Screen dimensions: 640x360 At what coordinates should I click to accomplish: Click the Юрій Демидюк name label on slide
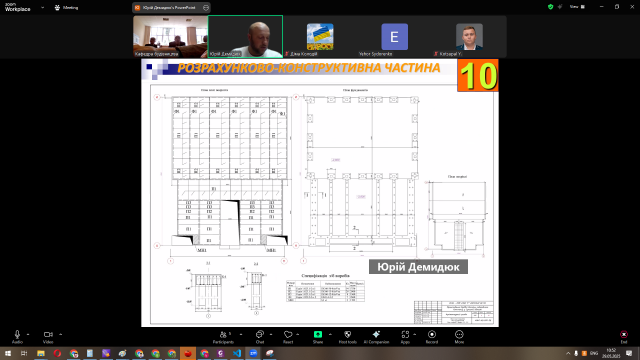click(x=418, y=267)
